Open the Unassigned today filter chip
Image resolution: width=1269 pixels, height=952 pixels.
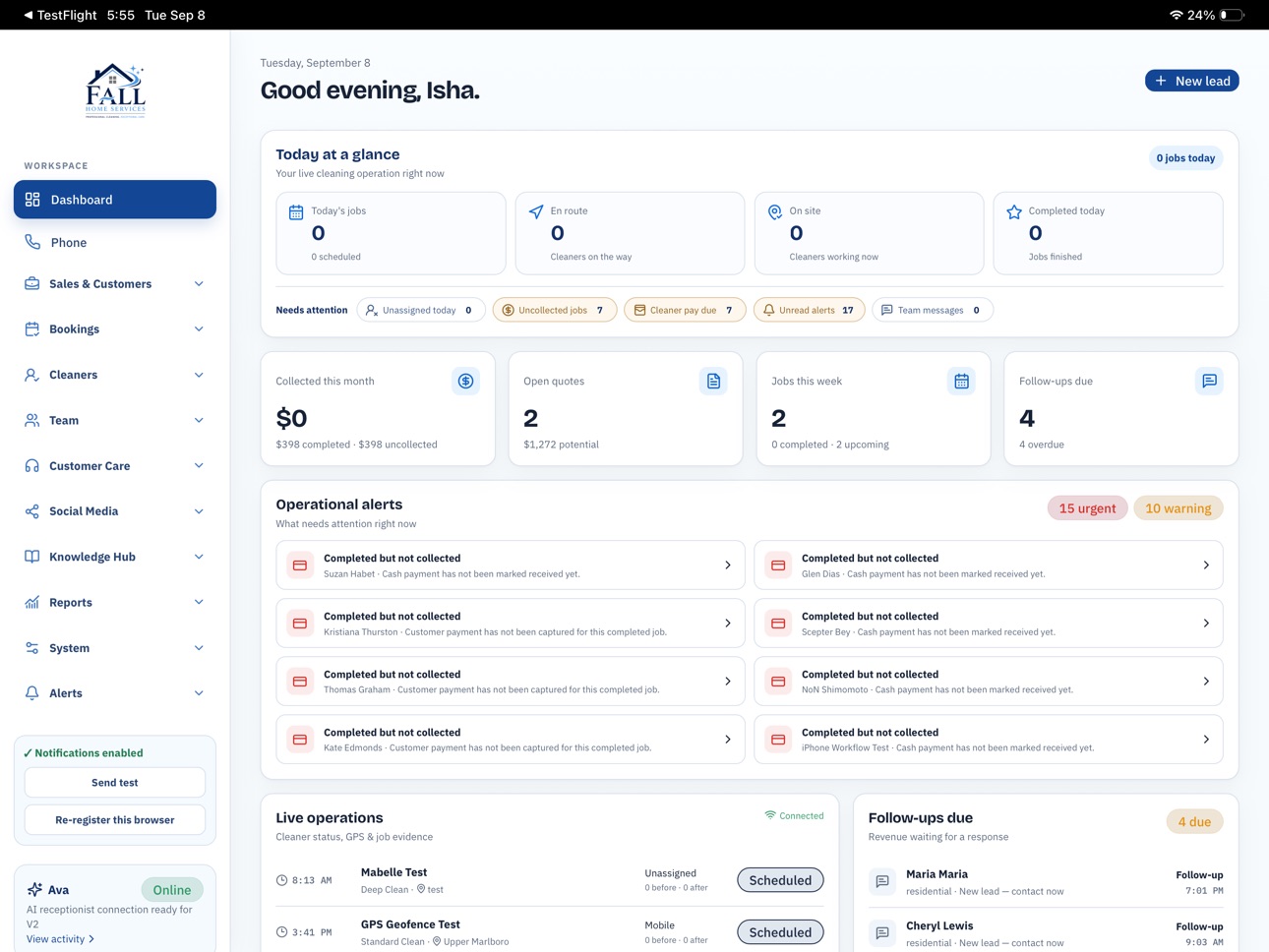[421, 310]
